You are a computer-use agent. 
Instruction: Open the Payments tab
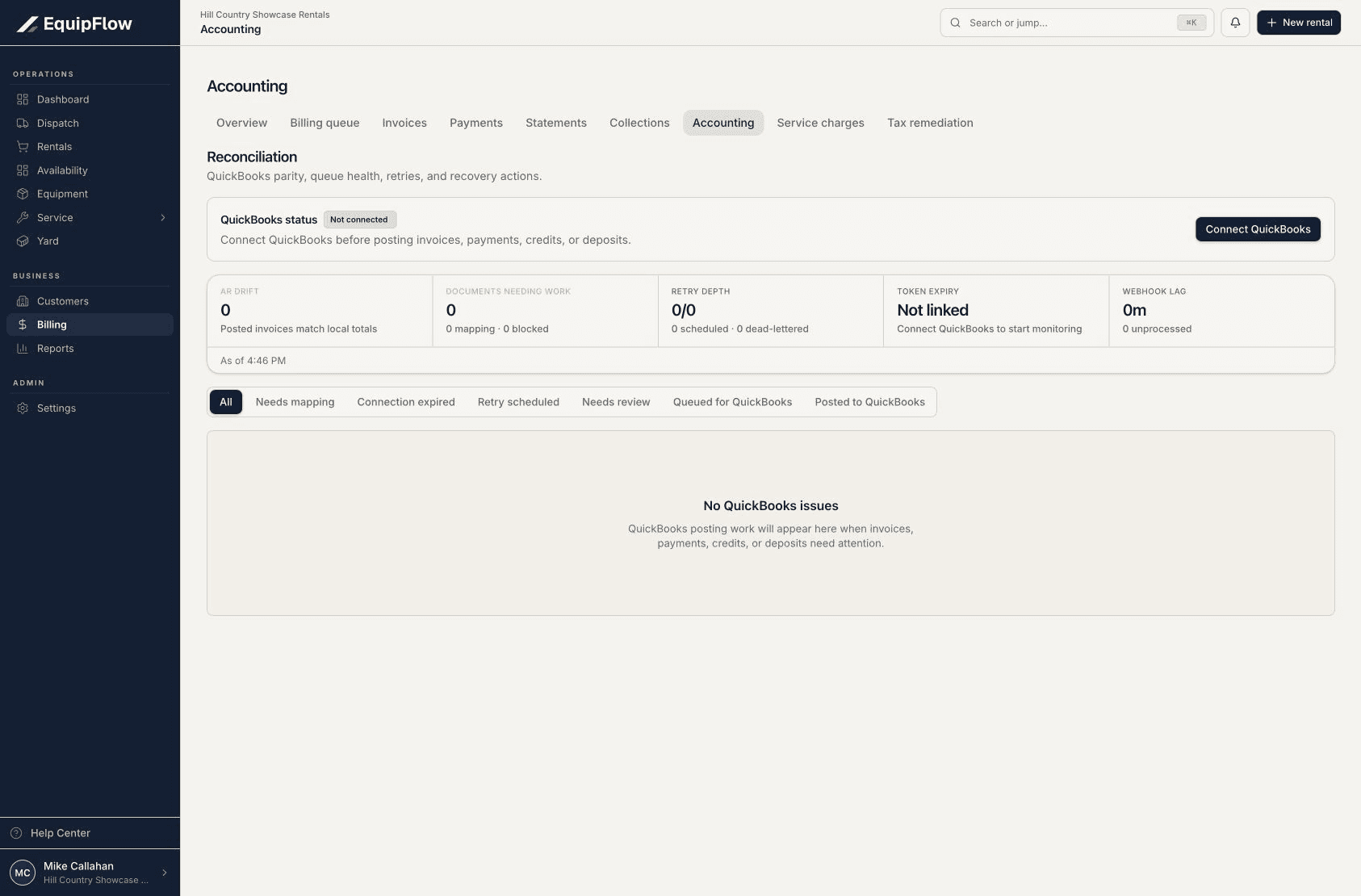[x=476, y=123]
